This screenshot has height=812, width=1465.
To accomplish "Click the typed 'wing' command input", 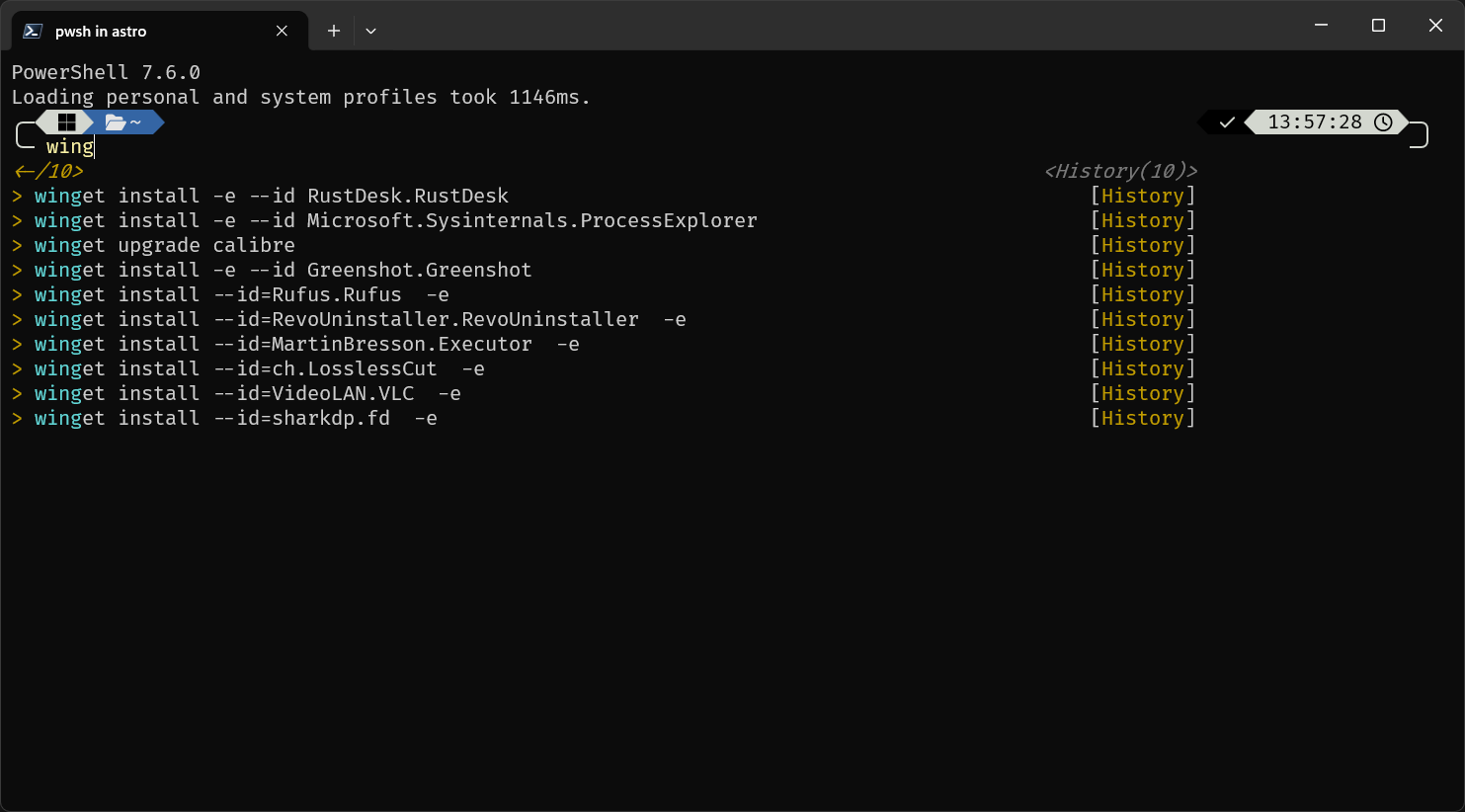I will [x=70, y=146].
